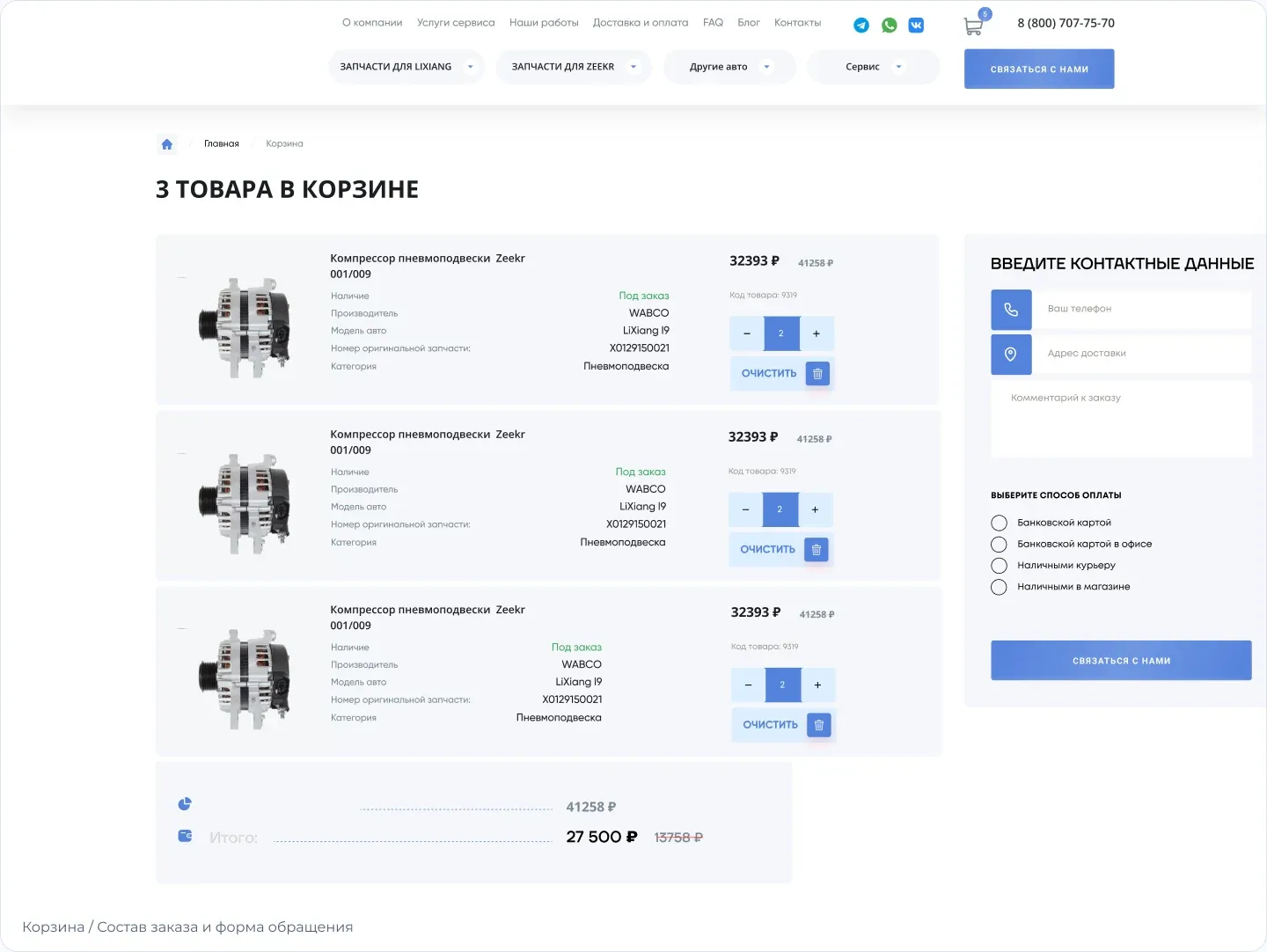Expand Запчасти для LIXIANG dropdown
Image resolution: width=1267 pixels, height=952 pixels.
(406, 67)
